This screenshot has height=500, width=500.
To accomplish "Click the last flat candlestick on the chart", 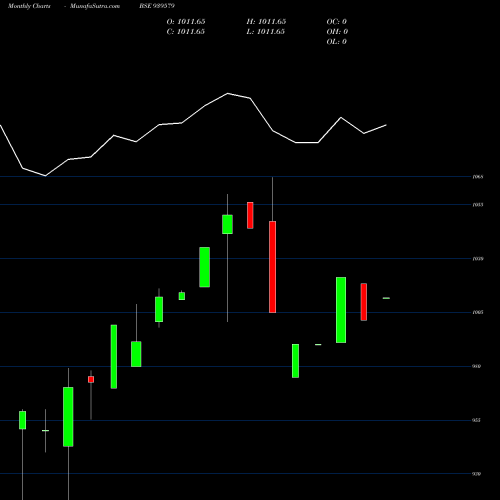I will click(x=386, y=298).
